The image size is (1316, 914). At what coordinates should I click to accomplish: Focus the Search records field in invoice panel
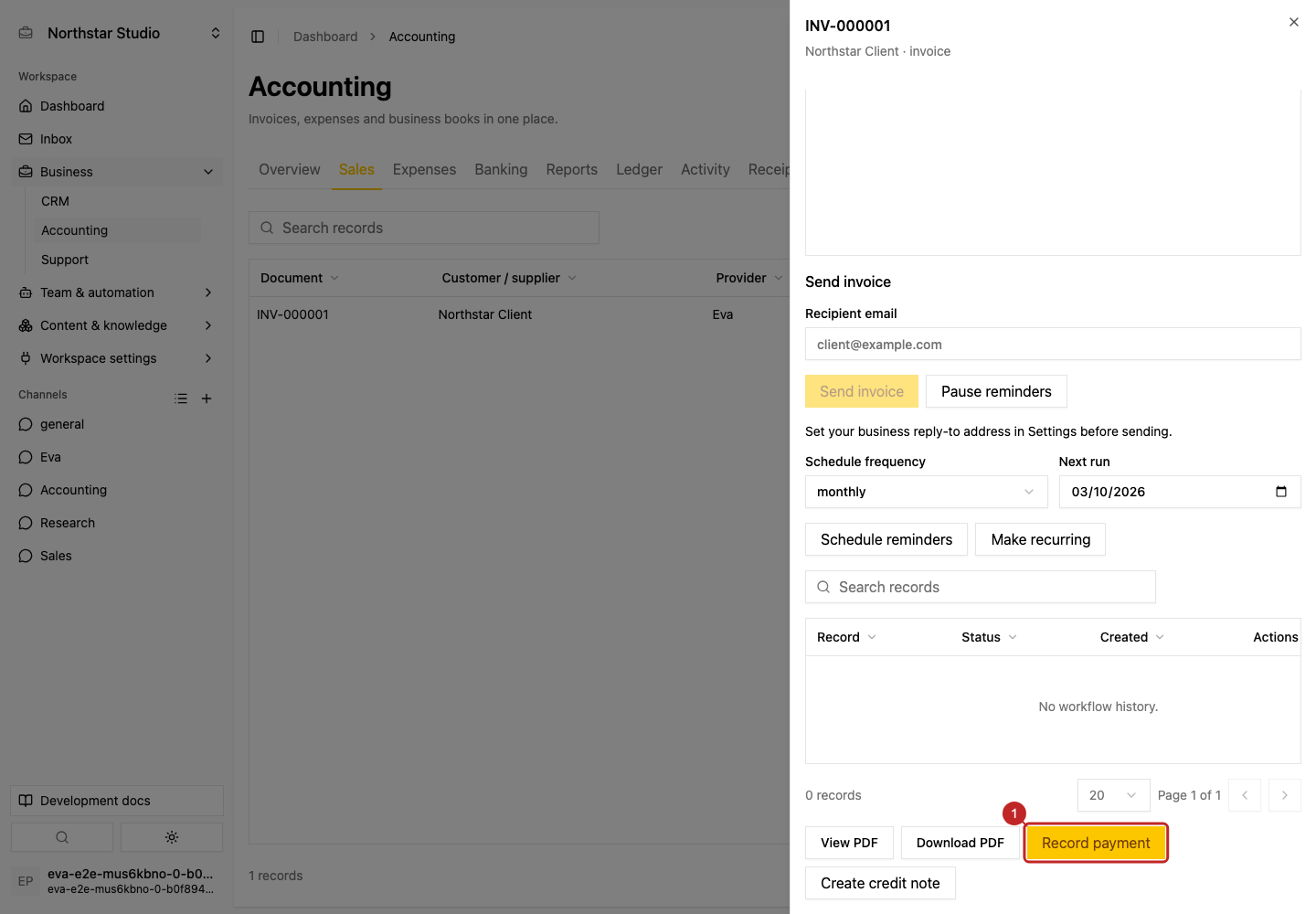(x=981, y=587)
